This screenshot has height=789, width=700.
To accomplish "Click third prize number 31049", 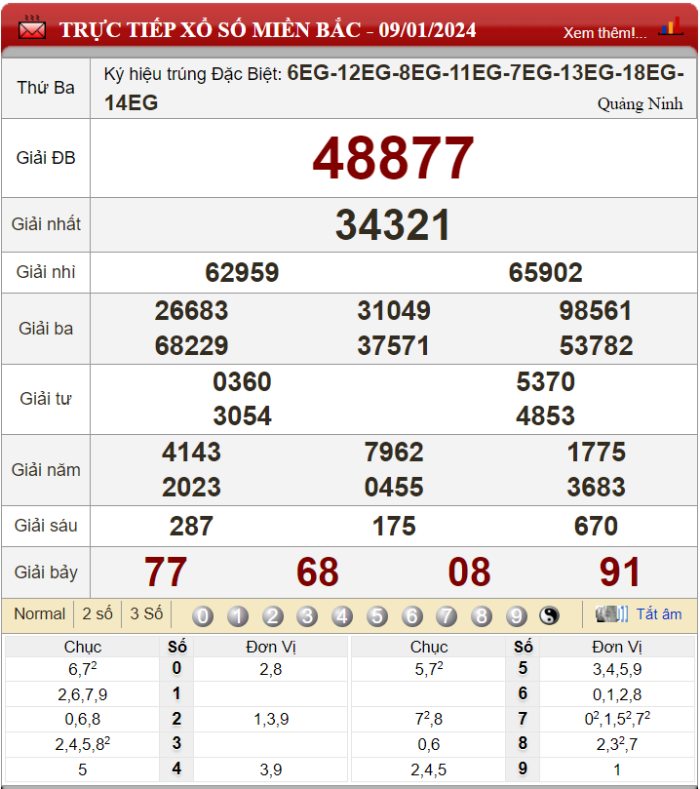I will [x=394, y=310].
